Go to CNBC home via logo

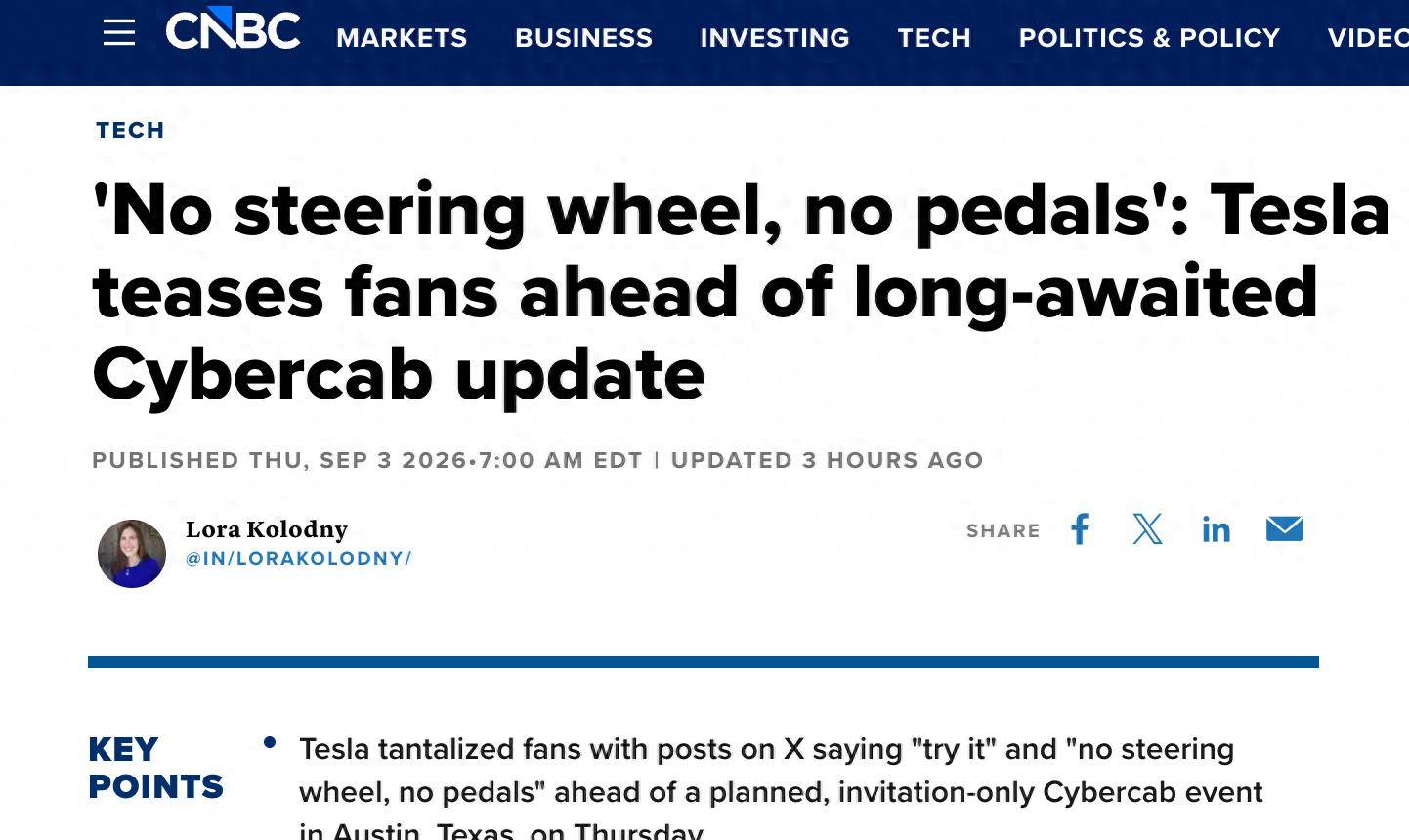[x=234, y=29]
